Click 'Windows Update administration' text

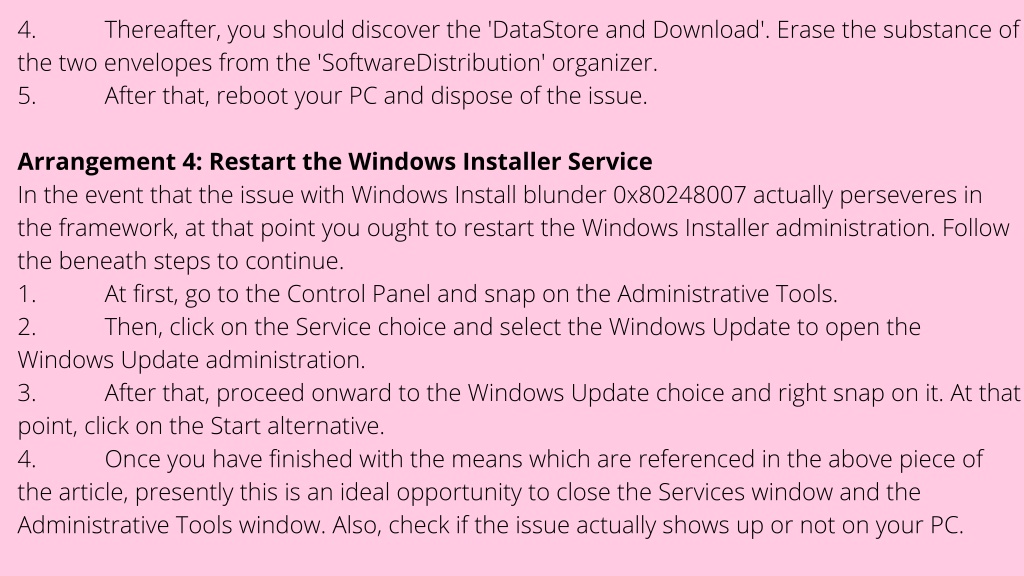click(x=189, y=360)
